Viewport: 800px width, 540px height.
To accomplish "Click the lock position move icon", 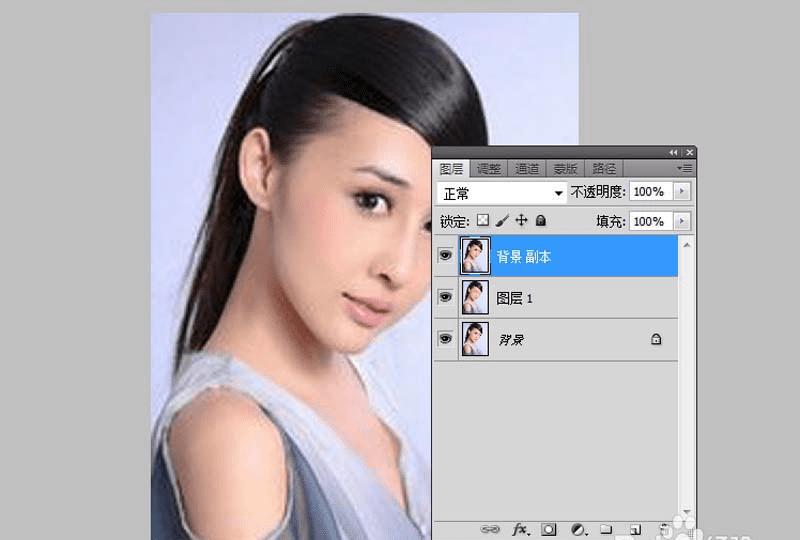I will (521, 220).
